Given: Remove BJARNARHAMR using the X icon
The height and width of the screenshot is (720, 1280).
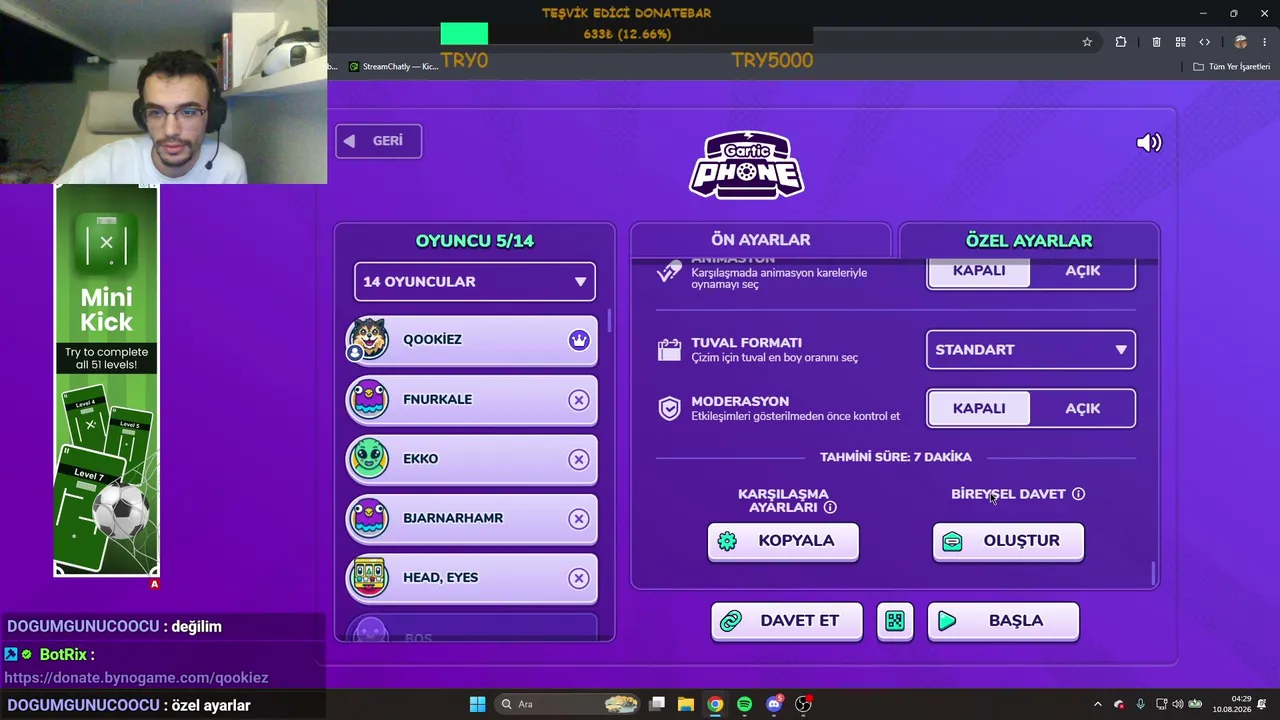Looking at the screenshot, I should click(x=579, y=519).
